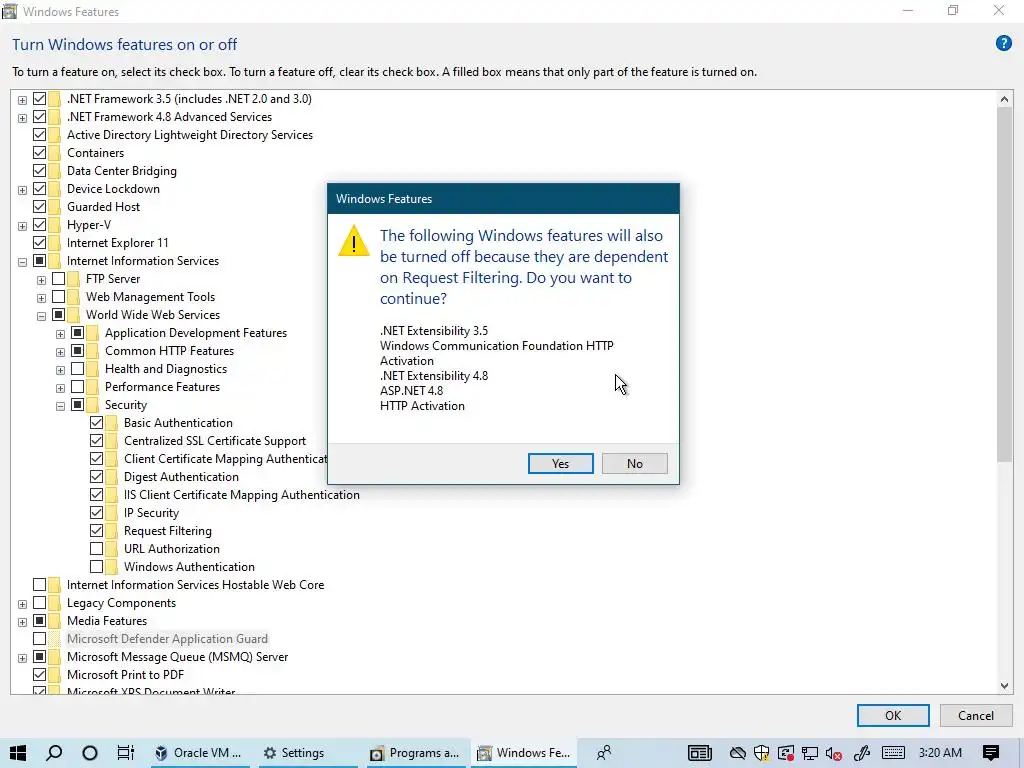Select Common HTTP Features row text
This screenshot has height=768, width=1024.
169,351
